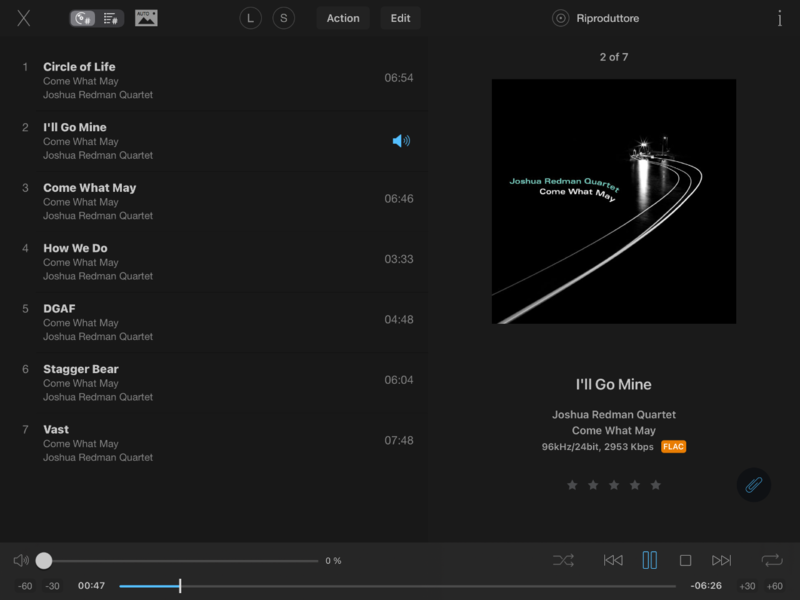Screen dimensions: 800x600
Task: Click the paperclip attachment icon
Action: pos(754,485)
